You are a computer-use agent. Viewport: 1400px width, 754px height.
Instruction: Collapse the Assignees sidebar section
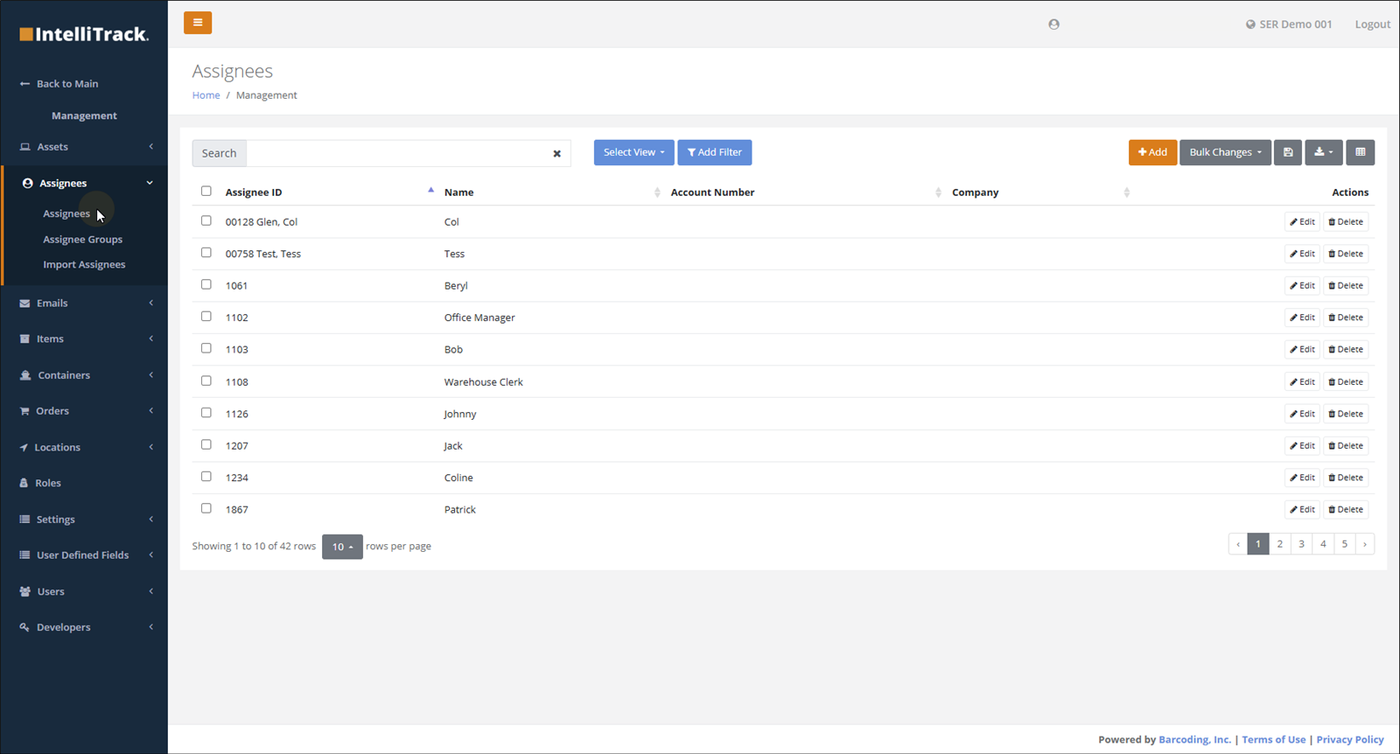[x=84, y=183]
